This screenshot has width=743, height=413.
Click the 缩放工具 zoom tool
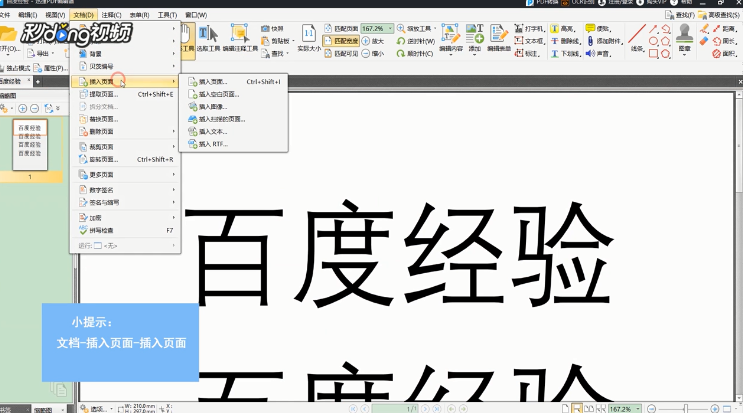[x=416, y=29]
